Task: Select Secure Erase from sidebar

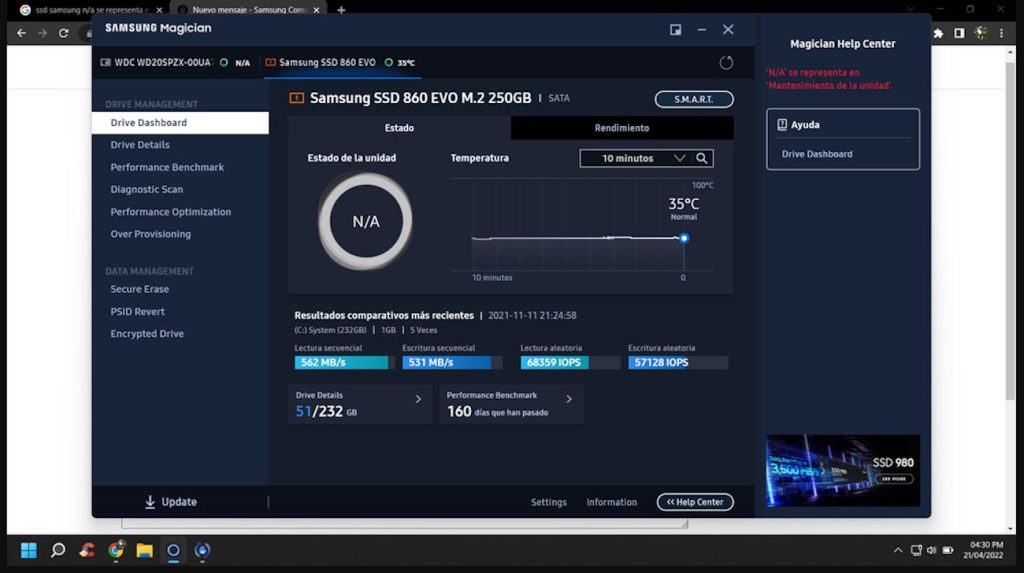Action: point(139,289)
